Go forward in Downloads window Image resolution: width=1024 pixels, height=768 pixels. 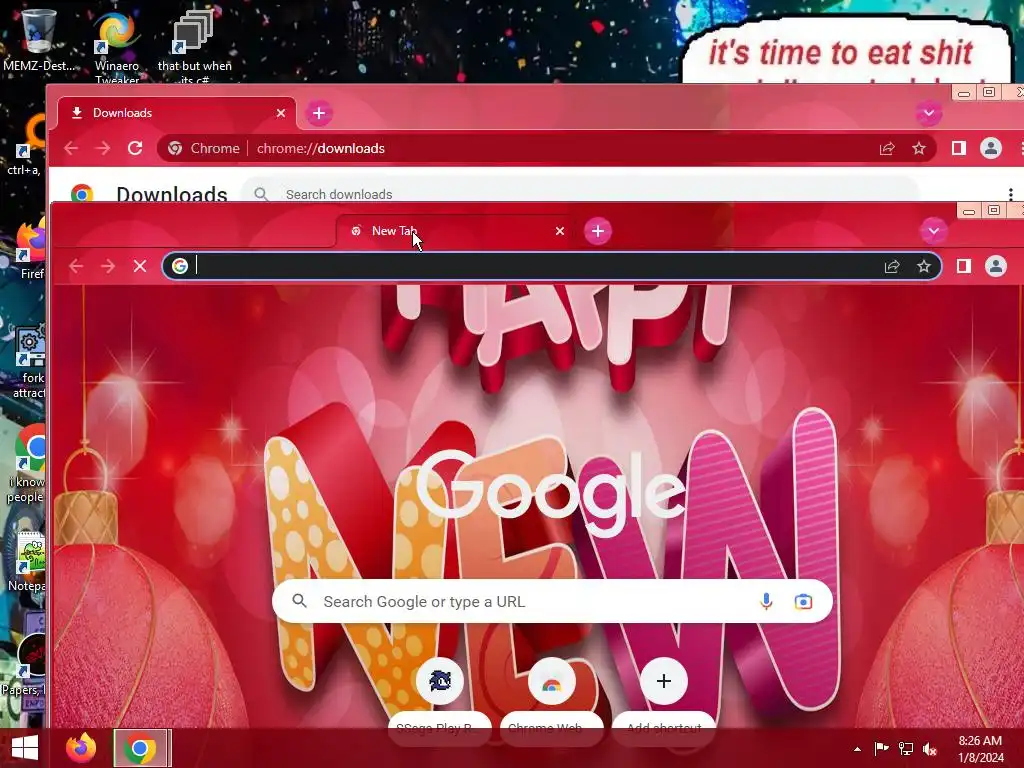103,148
